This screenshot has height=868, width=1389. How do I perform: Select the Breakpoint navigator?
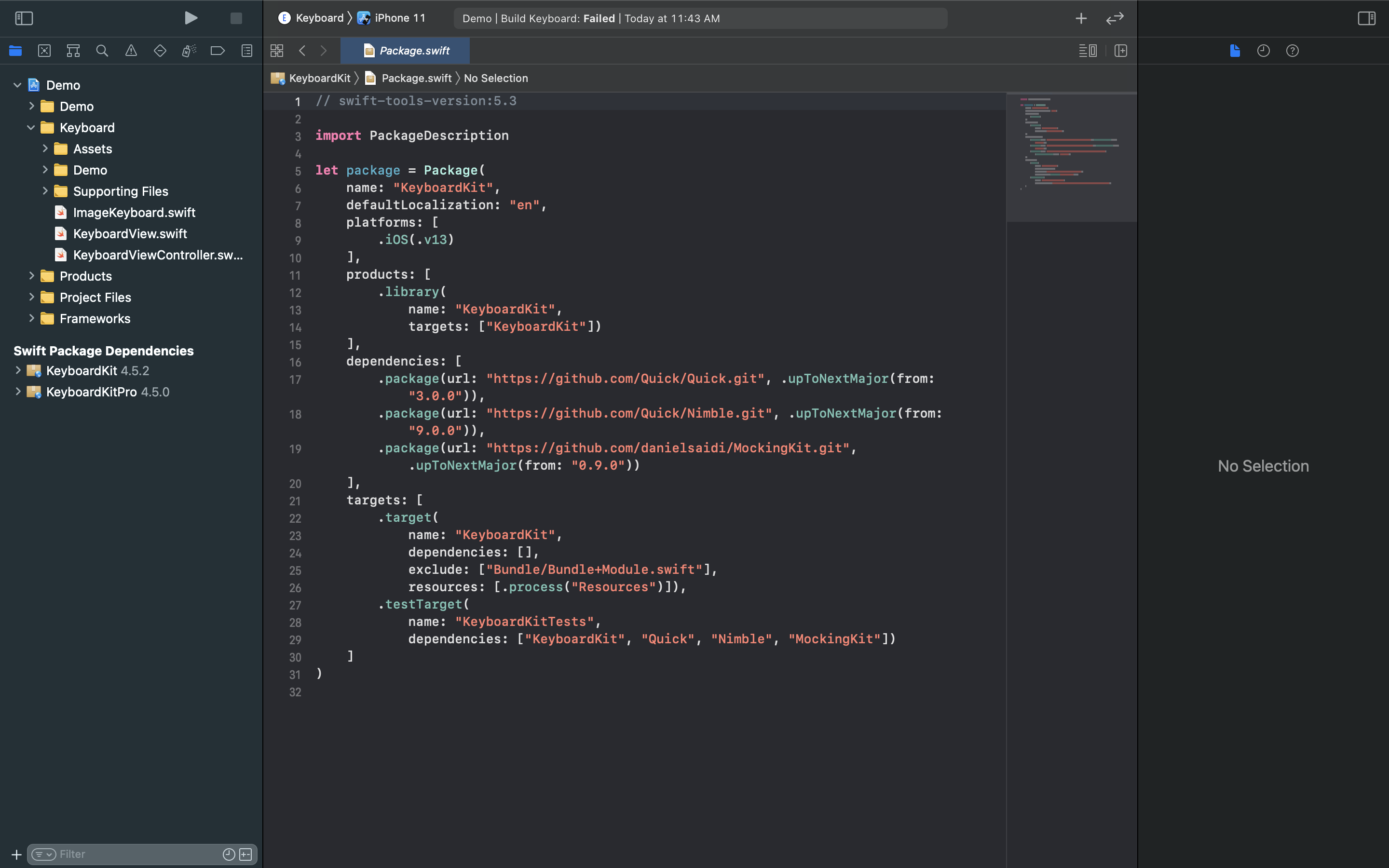pos(217,51)
